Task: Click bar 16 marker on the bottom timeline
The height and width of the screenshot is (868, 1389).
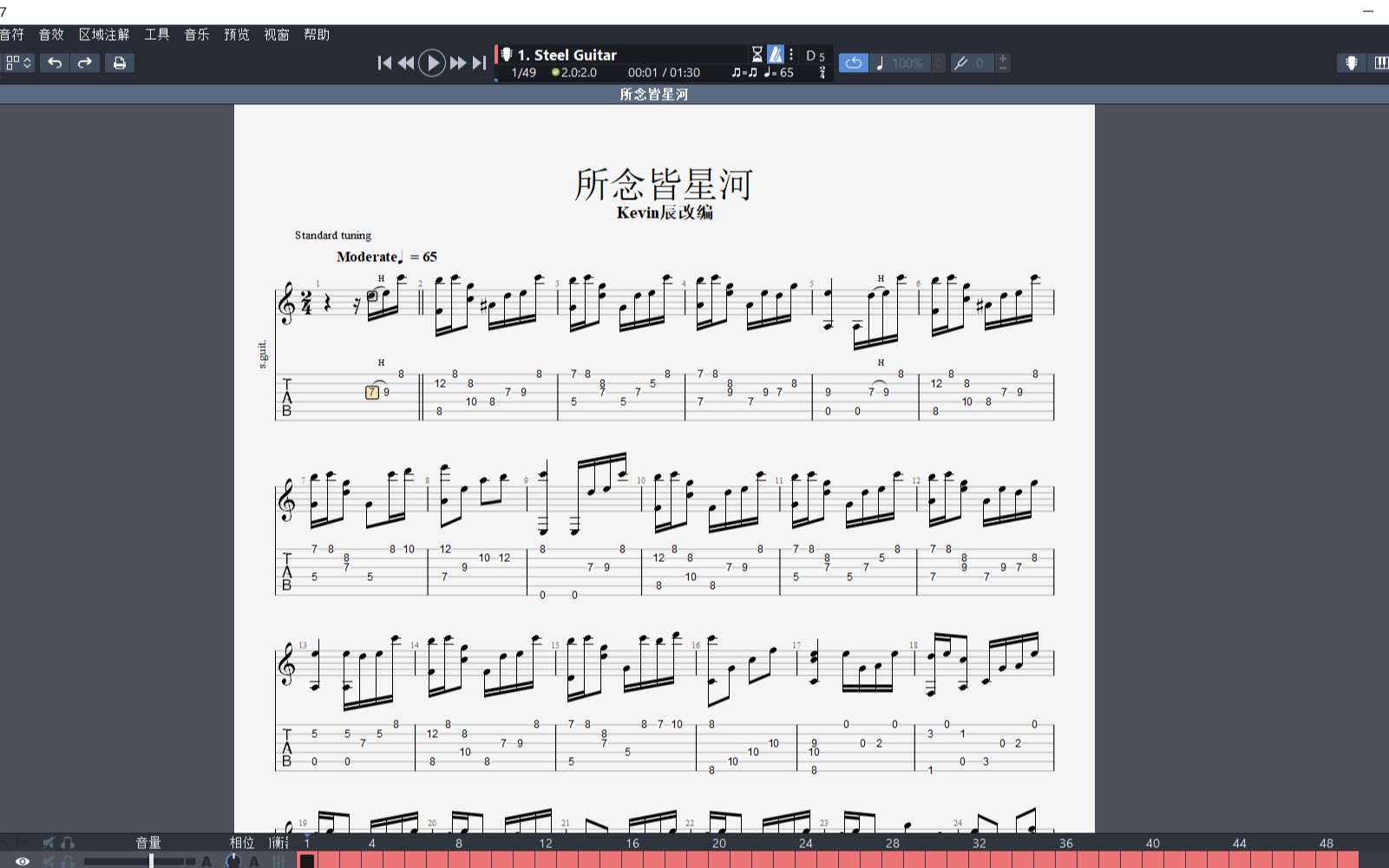Action: 634,843
